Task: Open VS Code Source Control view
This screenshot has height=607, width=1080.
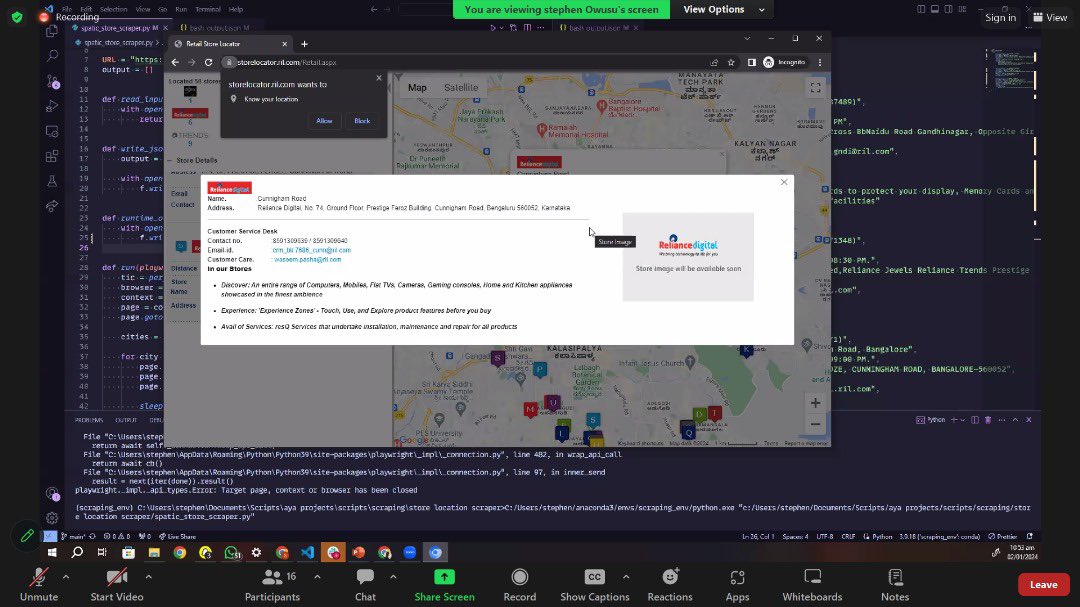Action: click(x=52, y=81)
